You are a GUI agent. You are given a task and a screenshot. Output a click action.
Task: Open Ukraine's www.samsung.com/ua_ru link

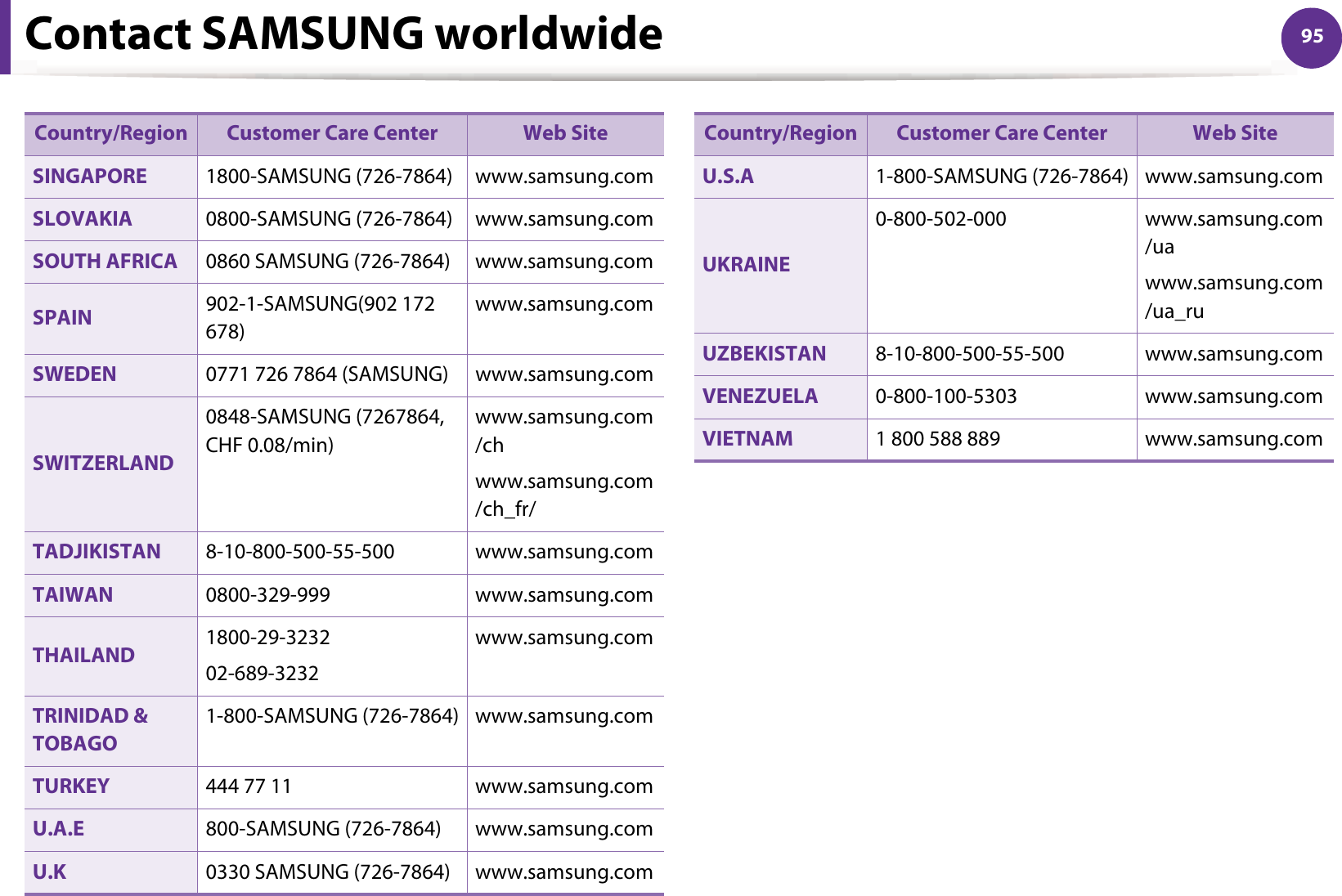1234,297
